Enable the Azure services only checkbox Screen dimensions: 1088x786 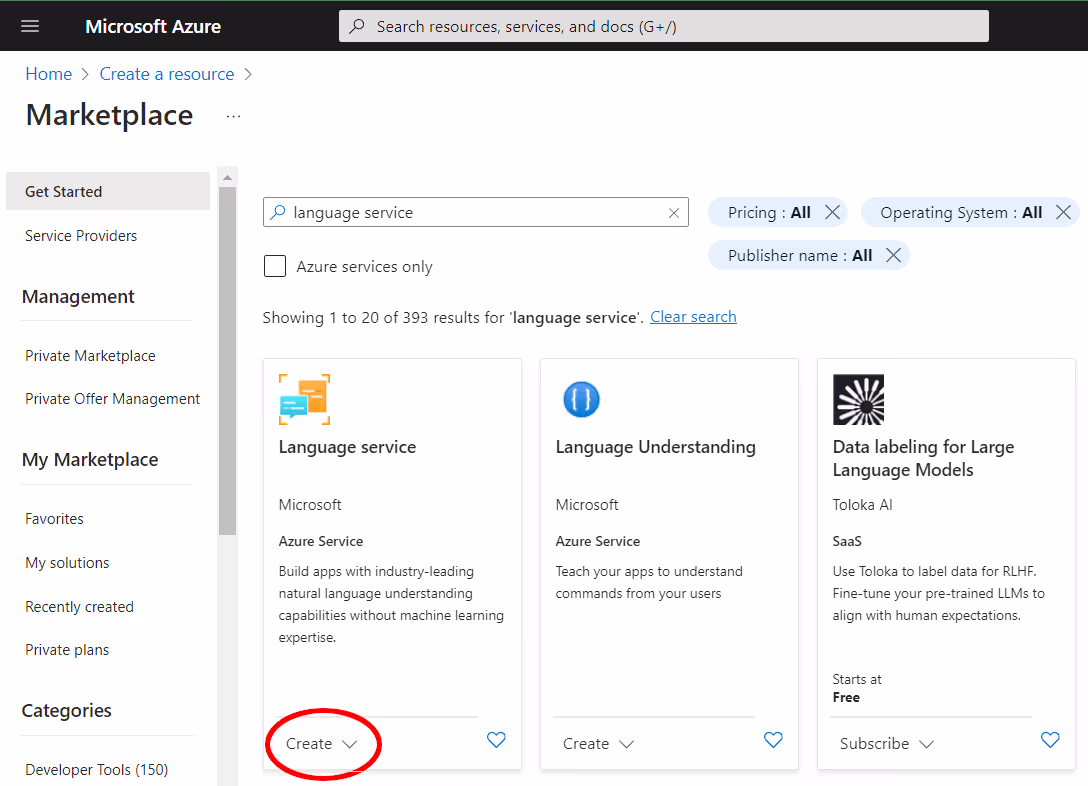(x=275, y=266)
